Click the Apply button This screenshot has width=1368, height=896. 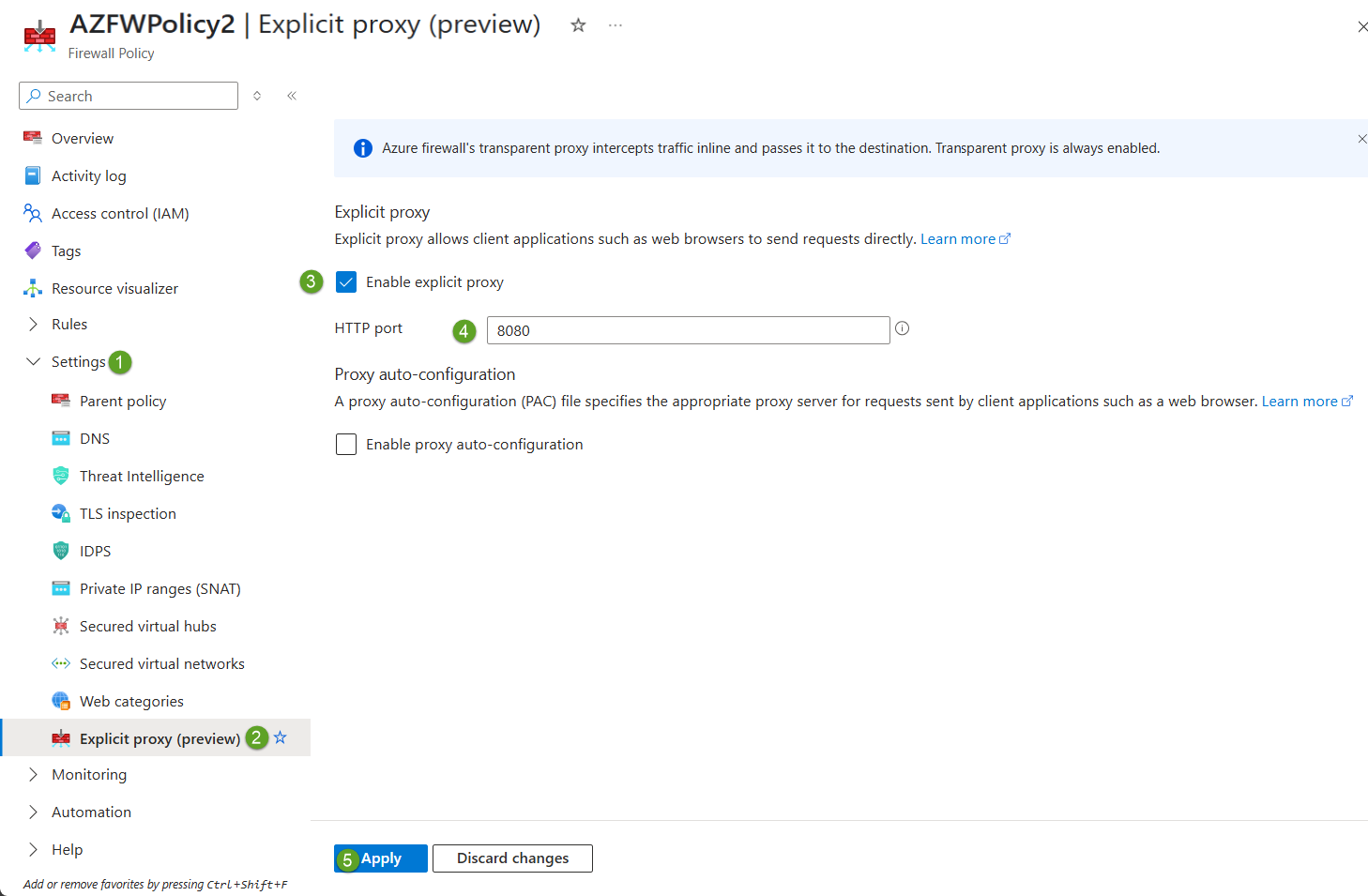click(x=381, y=858)
